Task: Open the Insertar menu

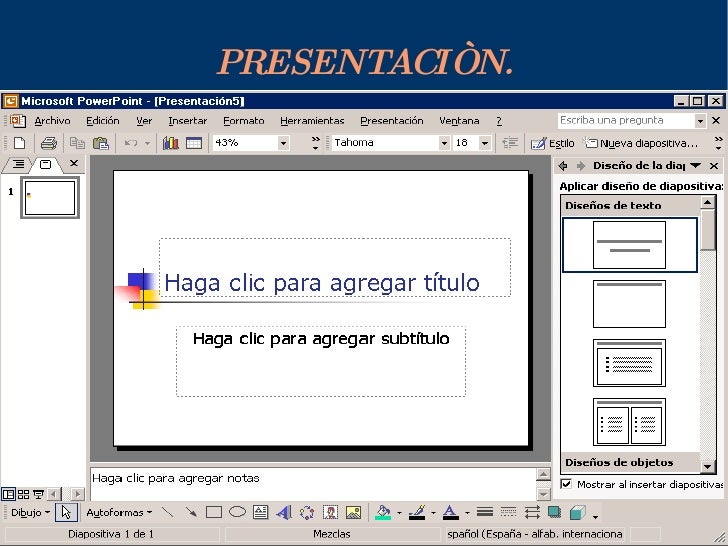Action: (188, 121)
